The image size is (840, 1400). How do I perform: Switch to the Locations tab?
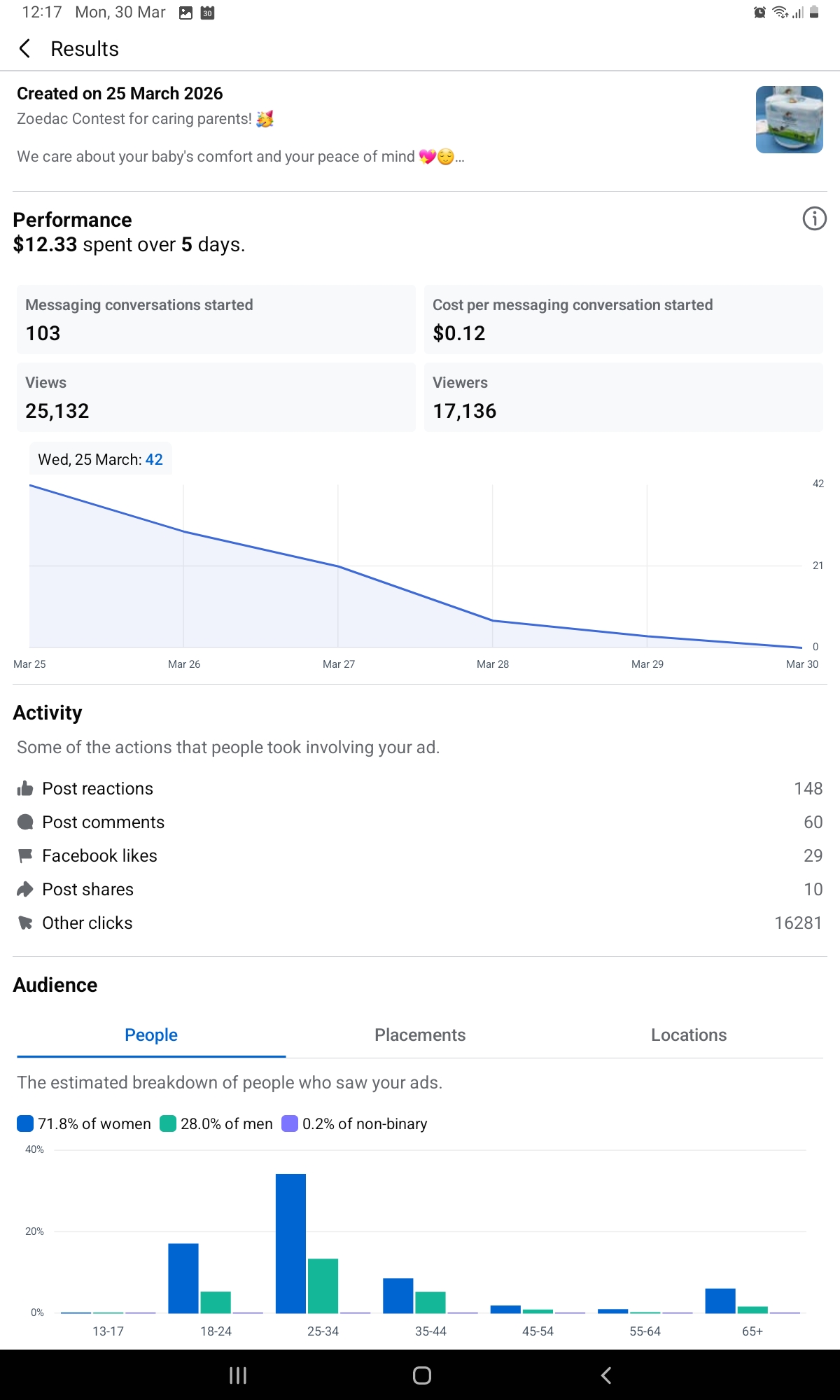[689, 1035]
